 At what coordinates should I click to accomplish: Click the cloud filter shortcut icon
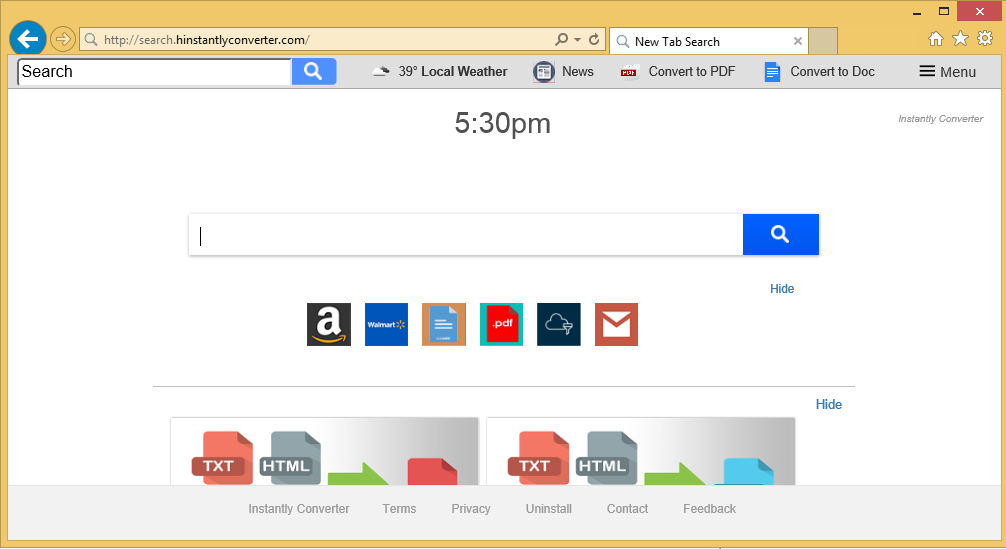point(558,324)
